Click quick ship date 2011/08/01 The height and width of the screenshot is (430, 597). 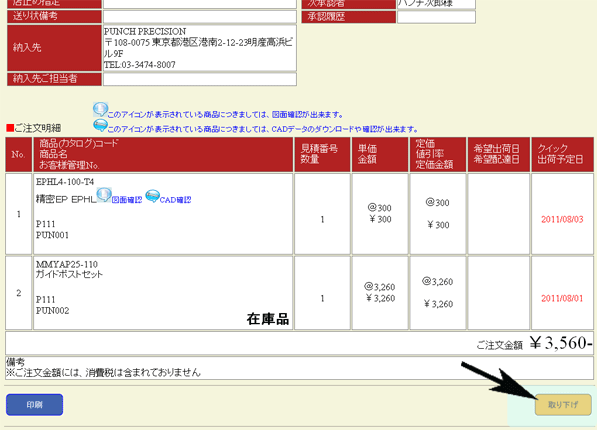[562, 299]
